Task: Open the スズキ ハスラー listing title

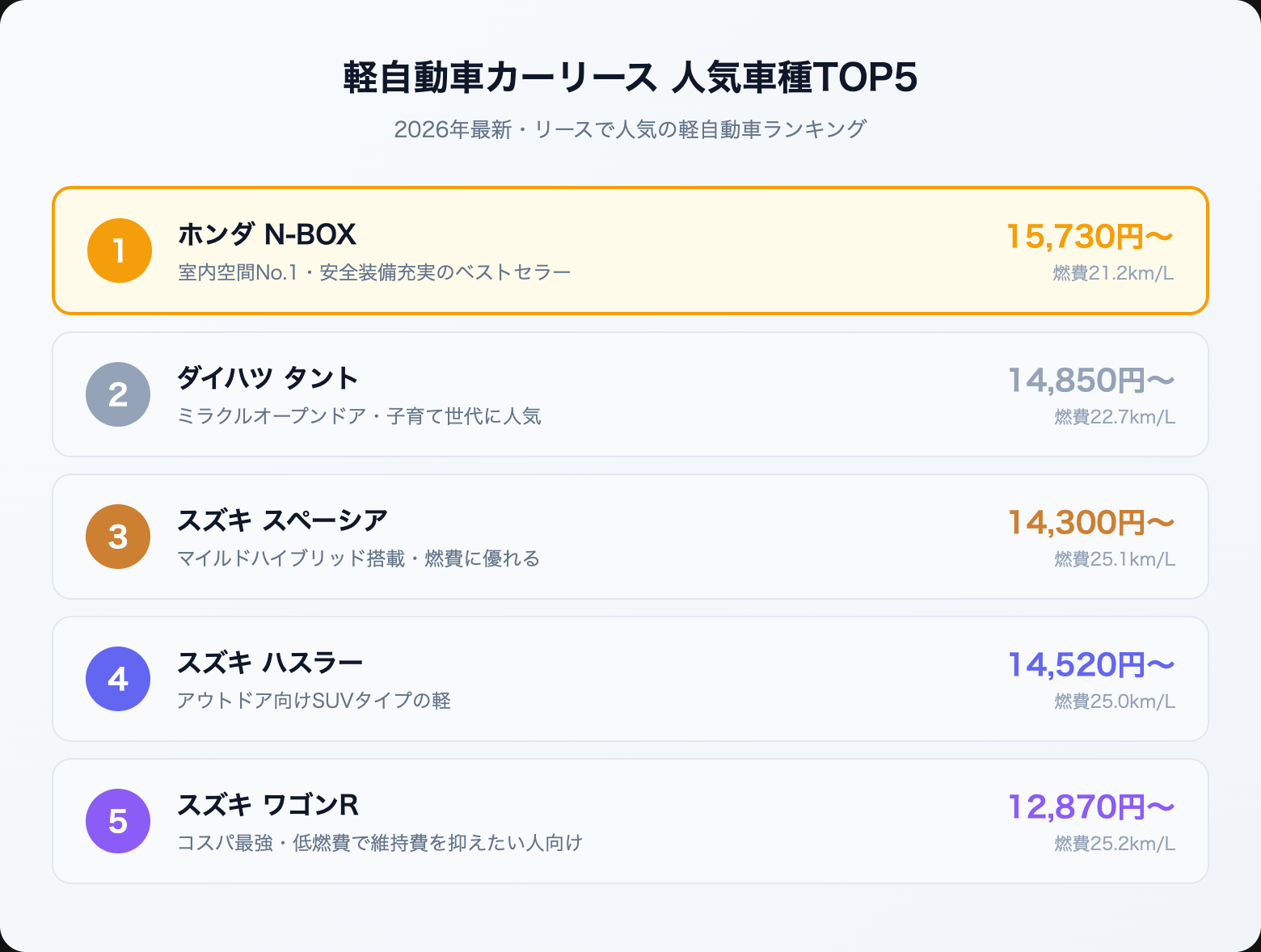Action: tap(270, 663)
